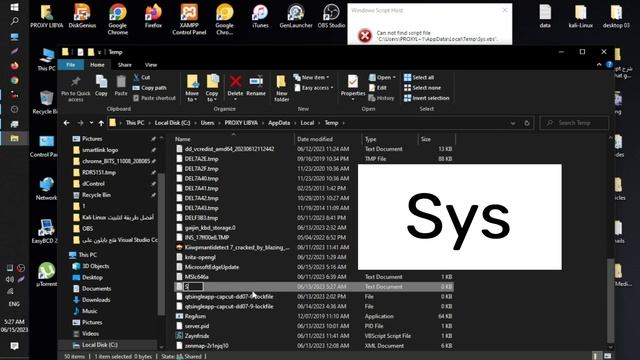
Task: Select Local Disk (C:) in sidebar
Action: click(100, 345)
